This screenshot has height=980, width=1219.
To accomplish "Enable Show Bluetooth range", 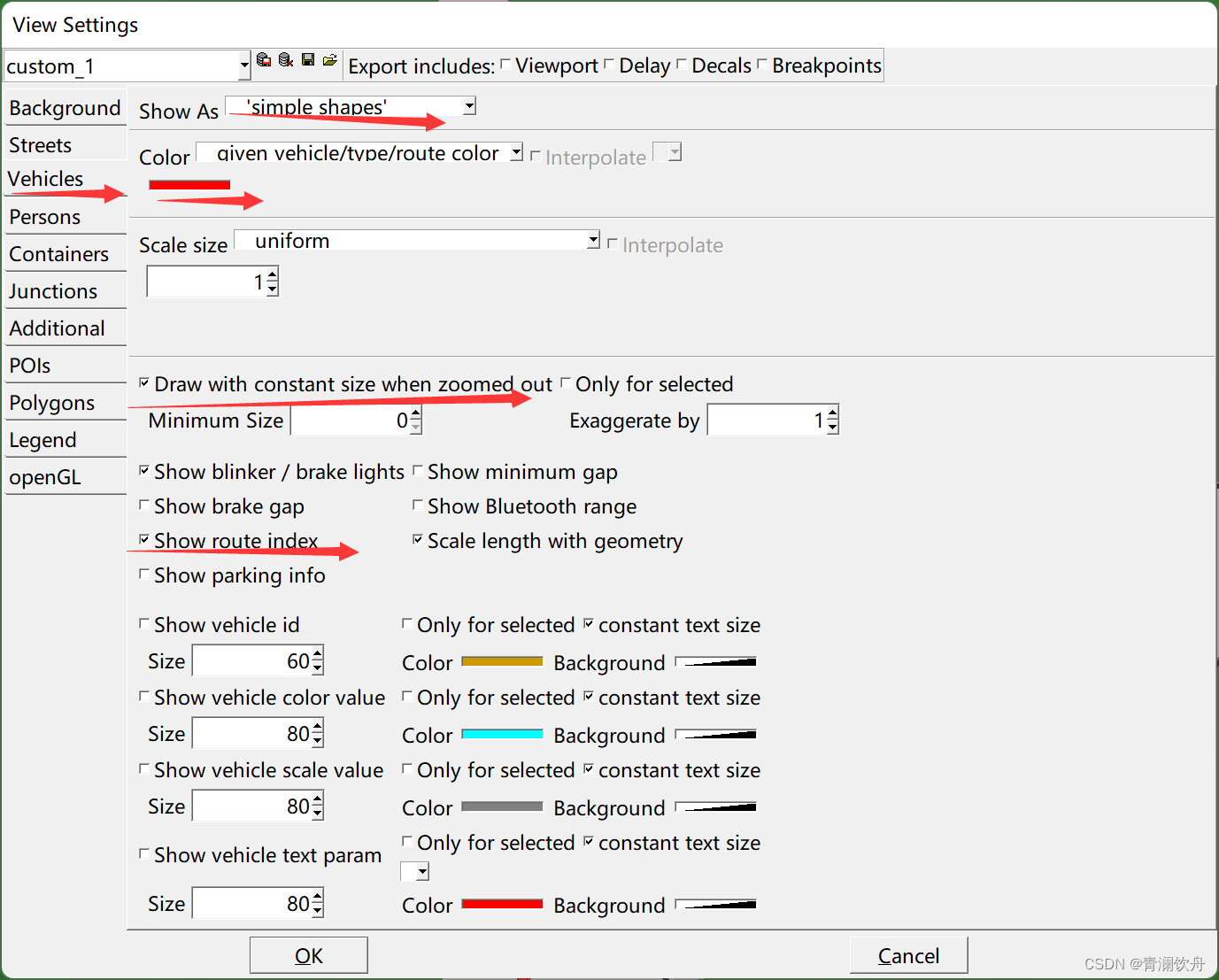I will click(x=418, y=505).
